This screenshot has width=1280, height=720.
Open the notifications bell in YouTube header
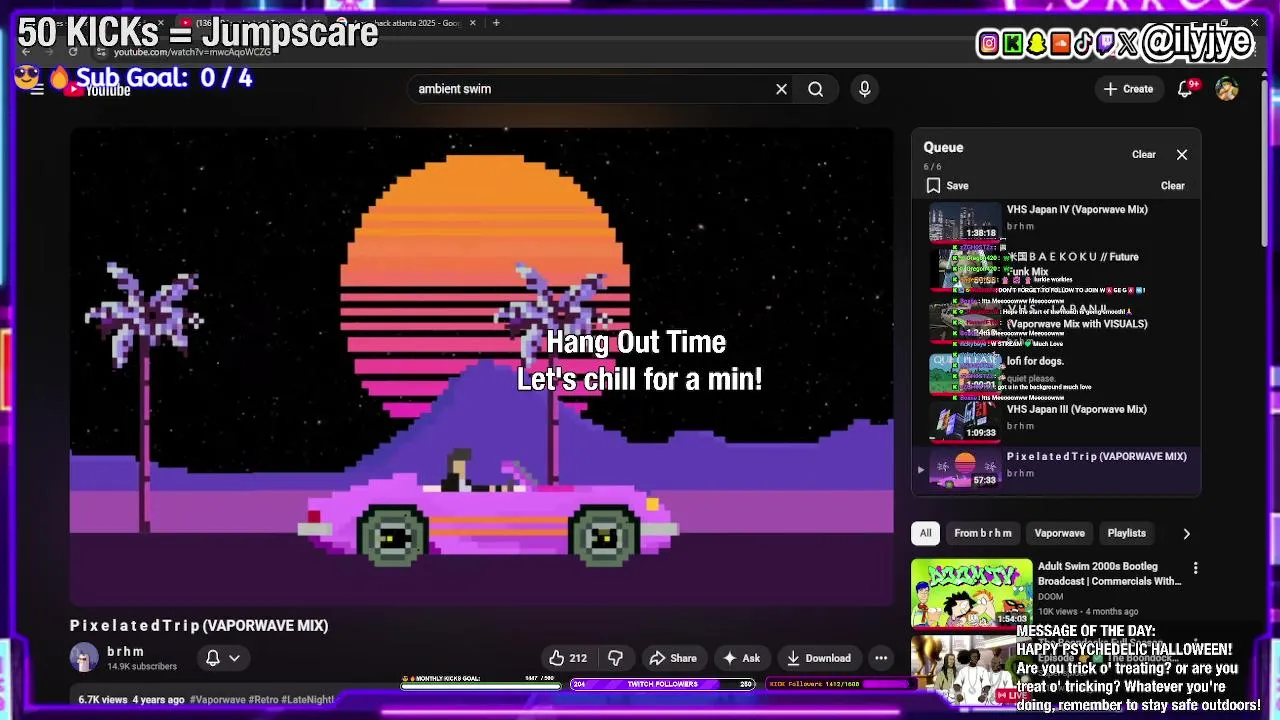coord(1185,89)
